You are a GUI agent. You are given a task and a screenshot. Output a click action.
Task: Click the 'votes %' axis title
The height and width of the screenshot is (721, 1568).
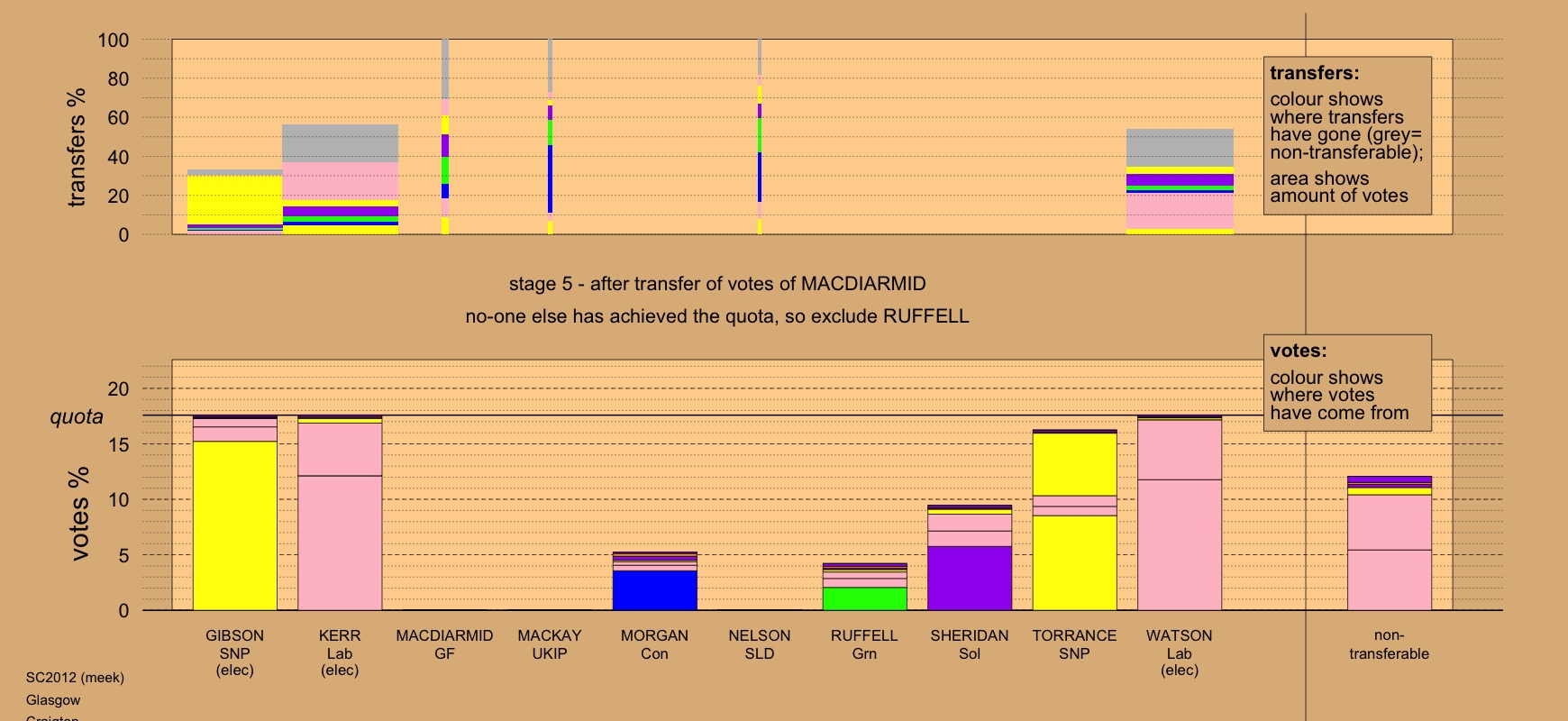point(80,514)
